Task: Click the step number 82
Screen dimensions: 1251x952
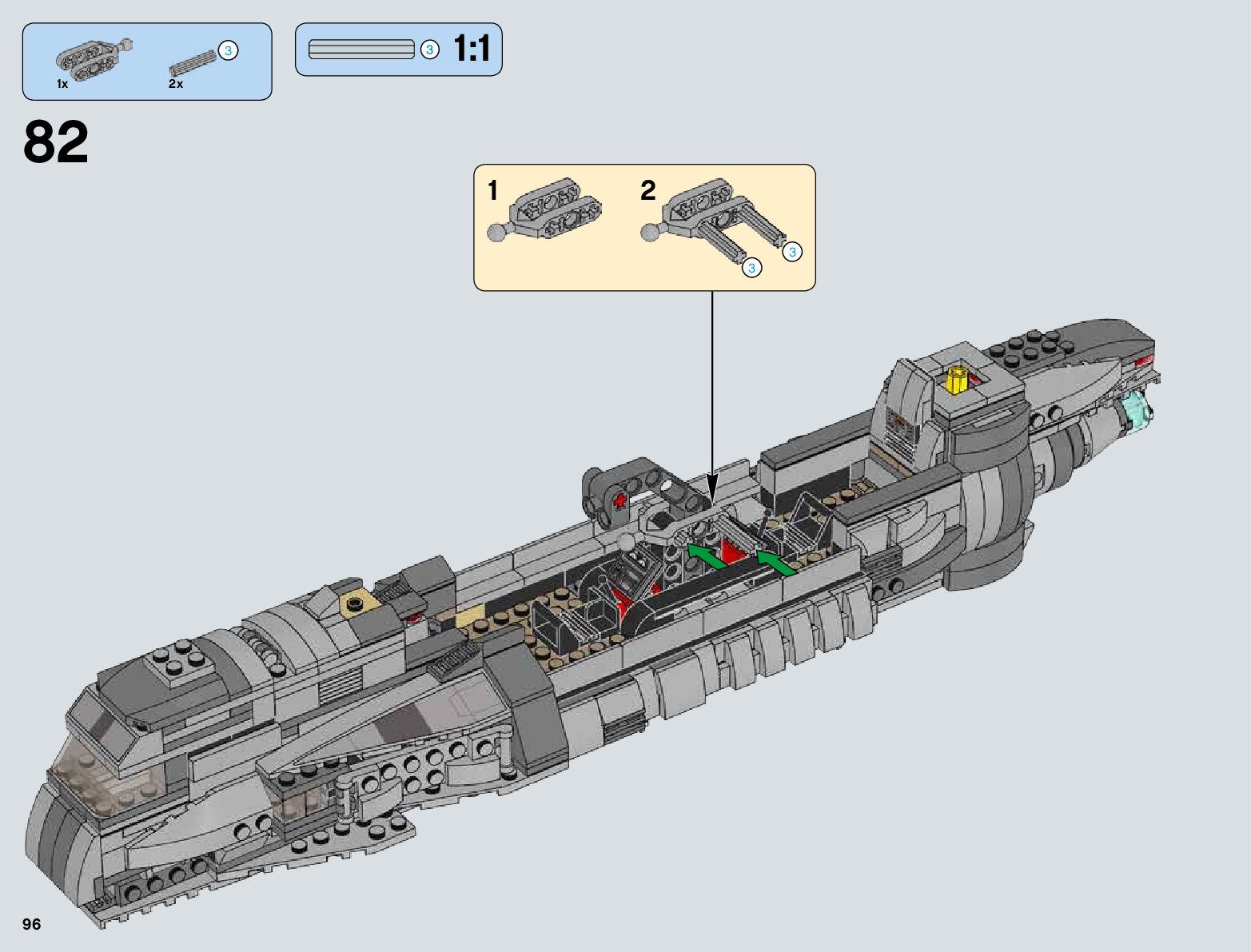Action: (56, 143)
